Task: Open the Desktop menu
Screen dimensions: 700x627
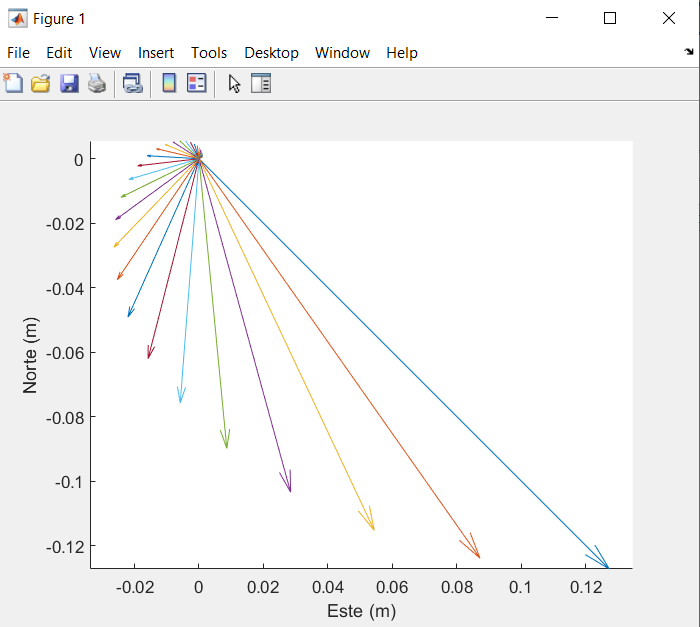Action: click(x=271, y=53)
